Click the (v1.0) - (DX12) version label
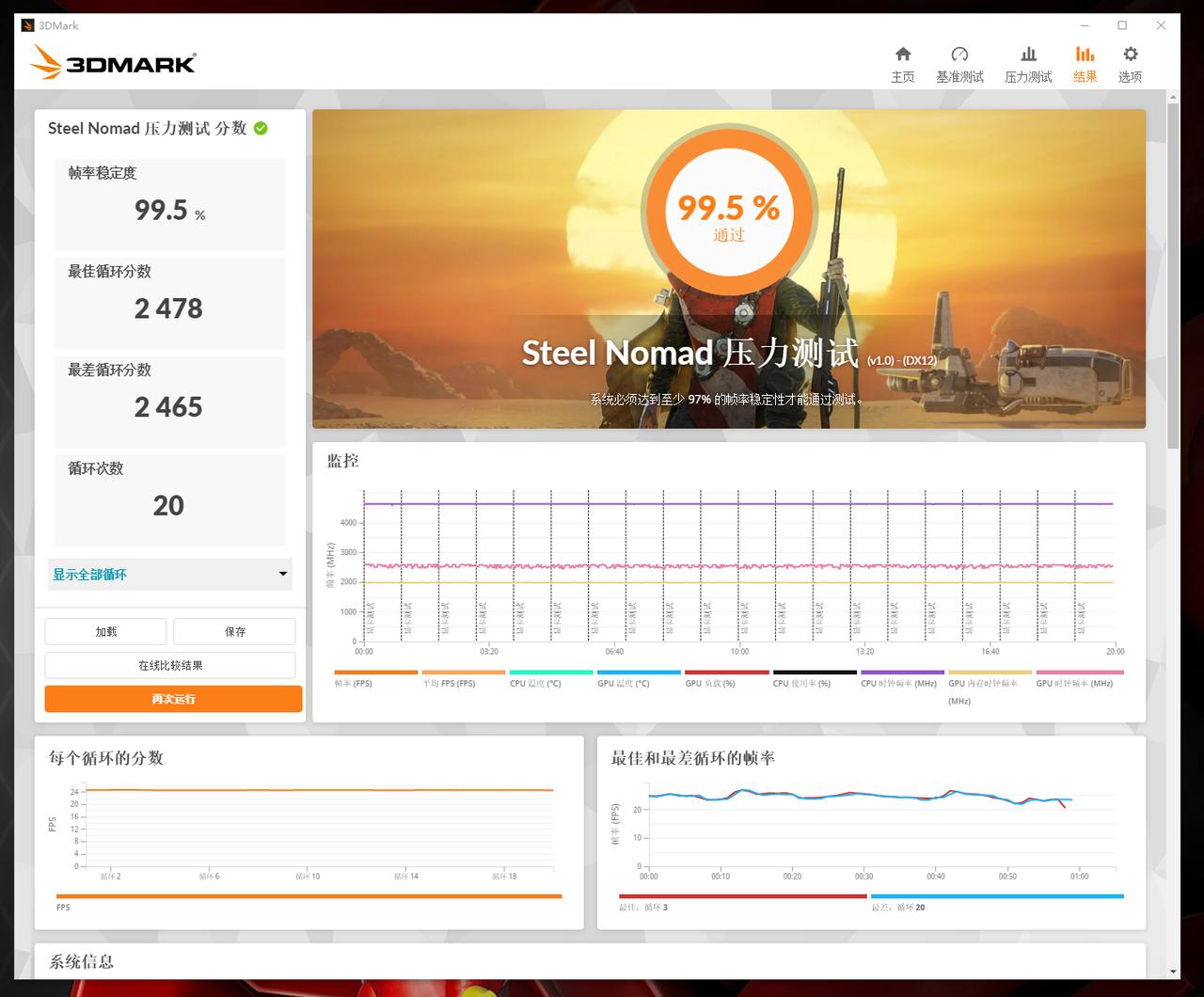The height and width of the screenshot is (997, 1204). (902, 360)
